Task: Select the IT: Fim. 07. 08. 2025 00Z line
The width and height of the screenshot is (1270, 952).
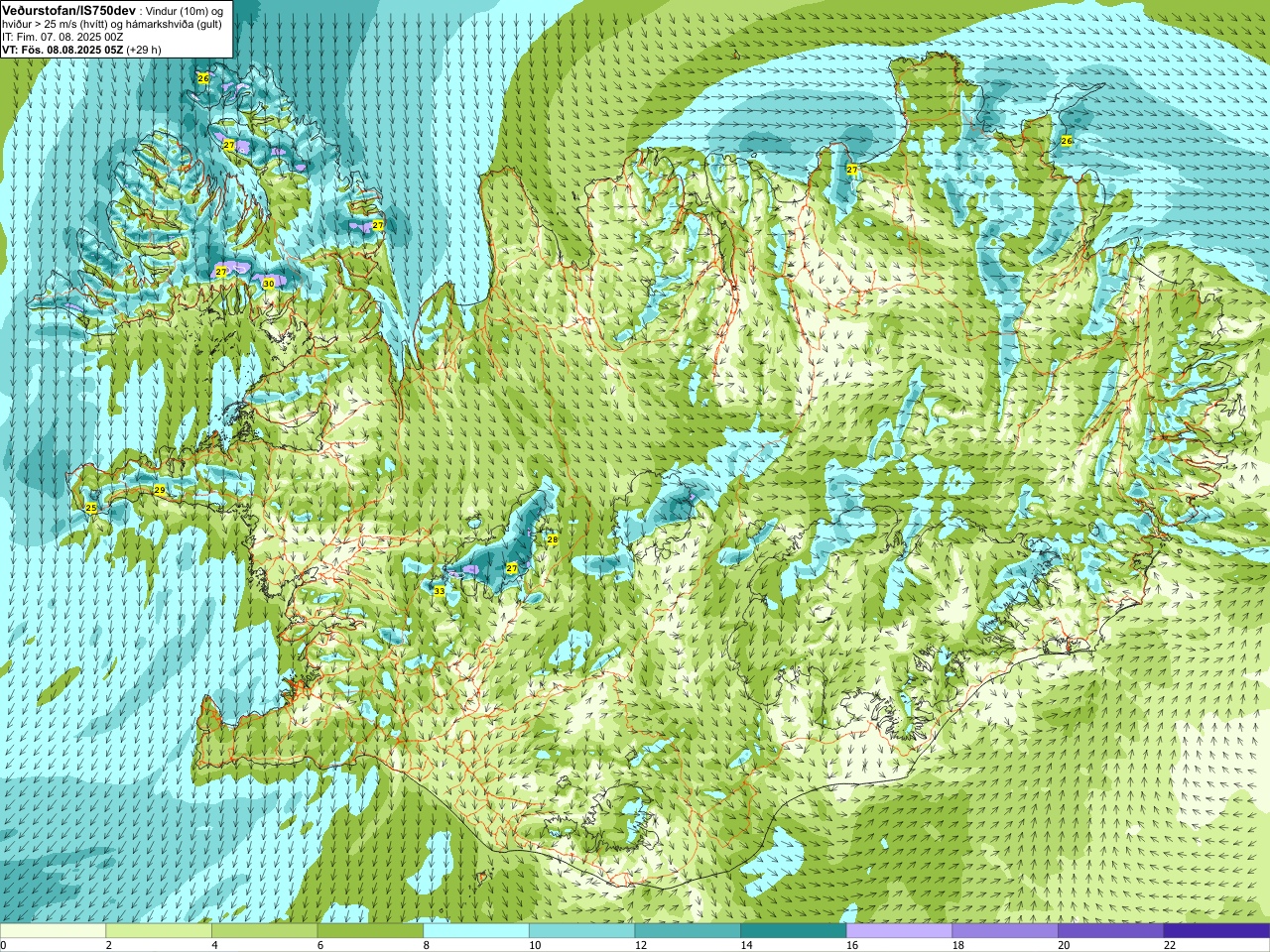Action: 63,37
